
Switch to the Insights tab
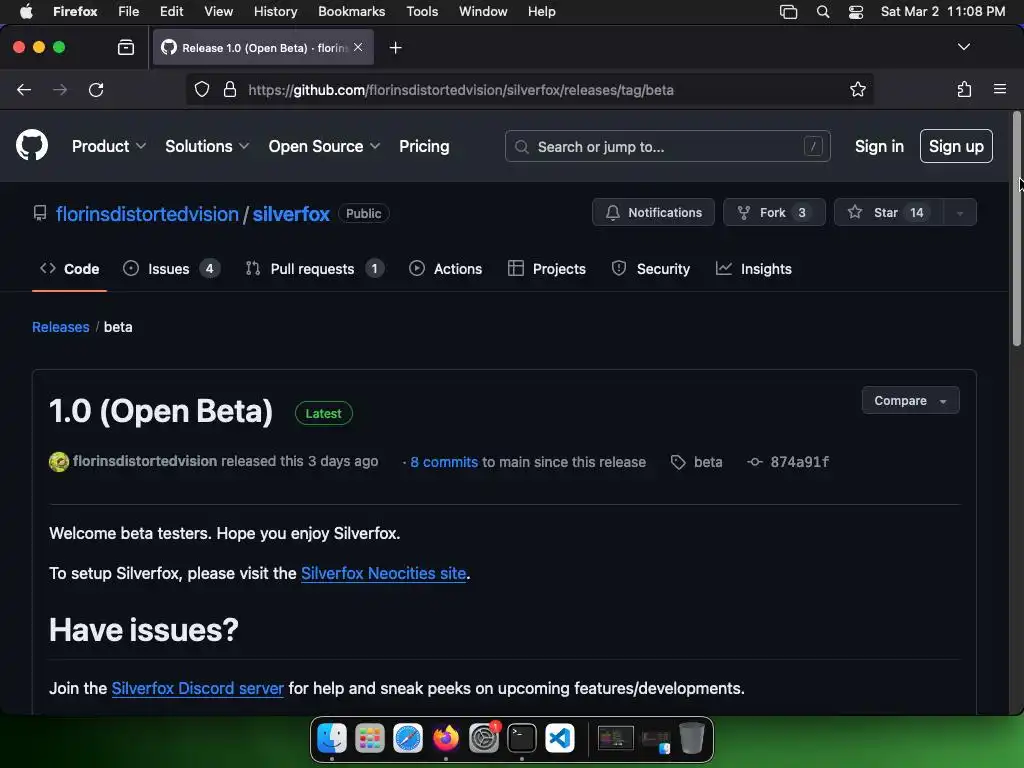coord(754,269)
